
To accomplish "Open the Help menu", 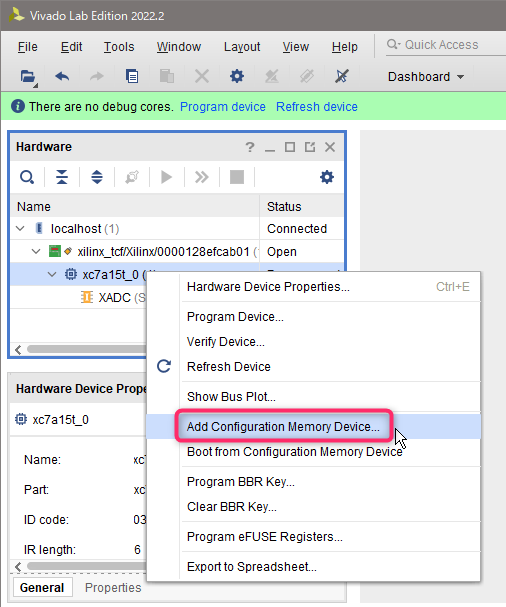I will point(345,47).
